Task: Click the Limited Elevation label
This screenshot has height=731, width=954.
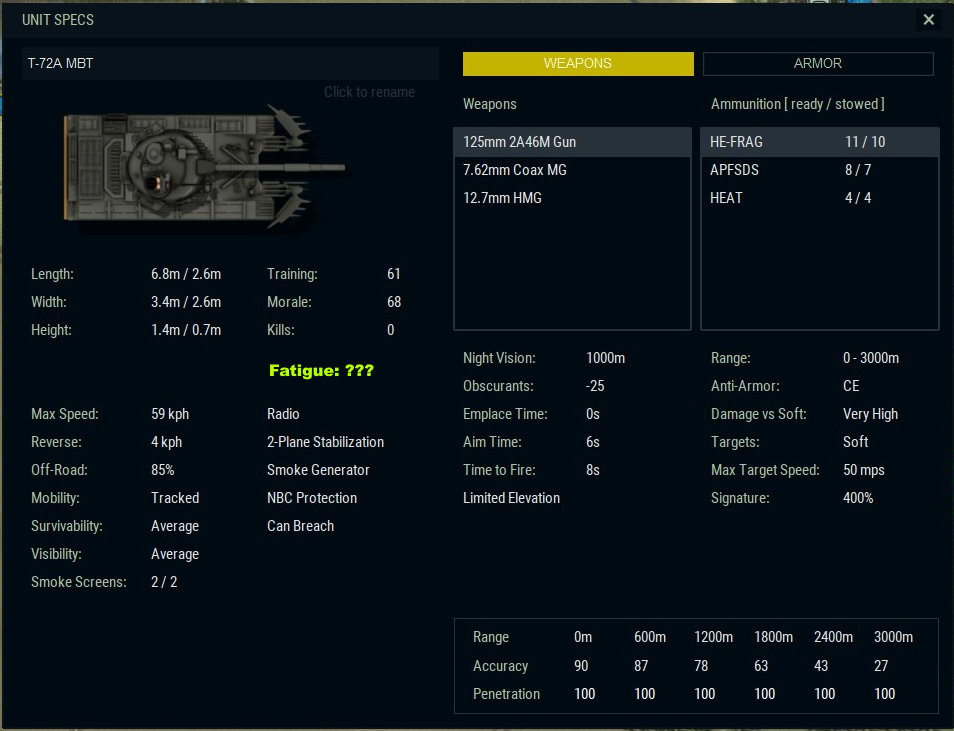Action: pos(512,498)
